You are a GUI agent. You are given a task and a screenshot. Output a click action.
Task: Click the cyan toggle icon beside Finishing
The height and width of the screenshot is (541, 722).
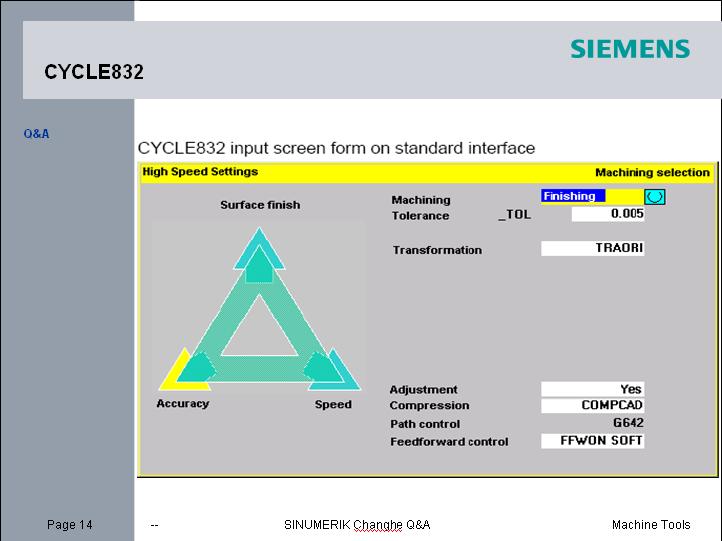tap(654, 197)
